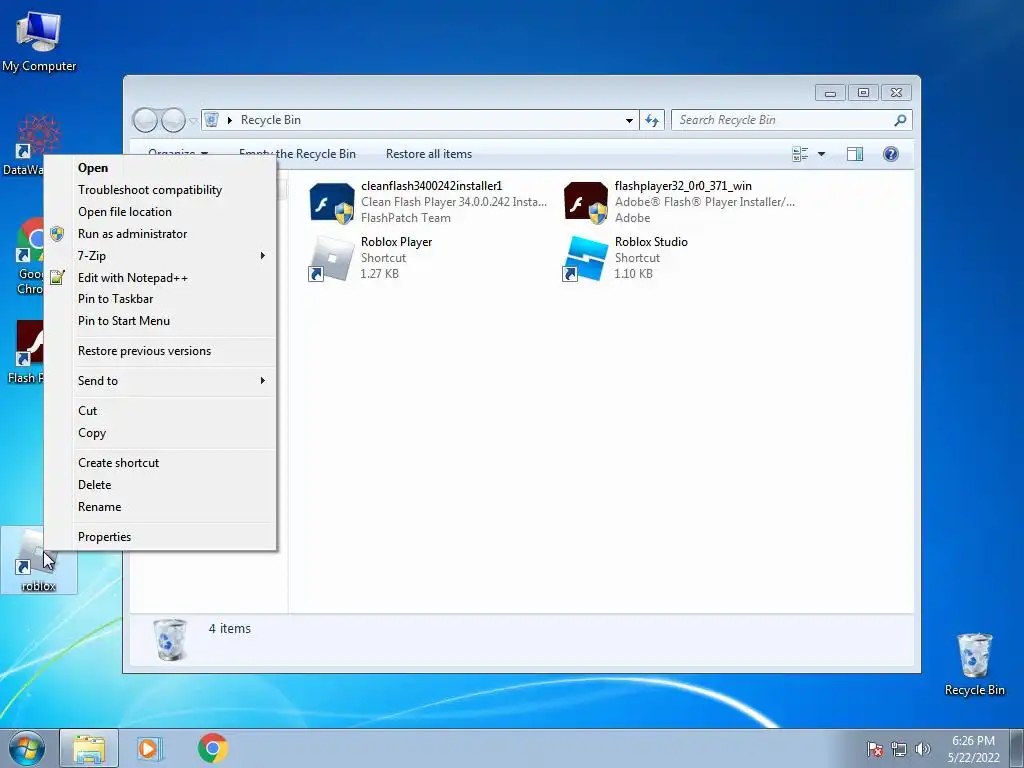Image resolution: width=1024 pixels, height=768 pixels.
Task: Select the roblox desktop shortcut
Action: click(39, 560)
